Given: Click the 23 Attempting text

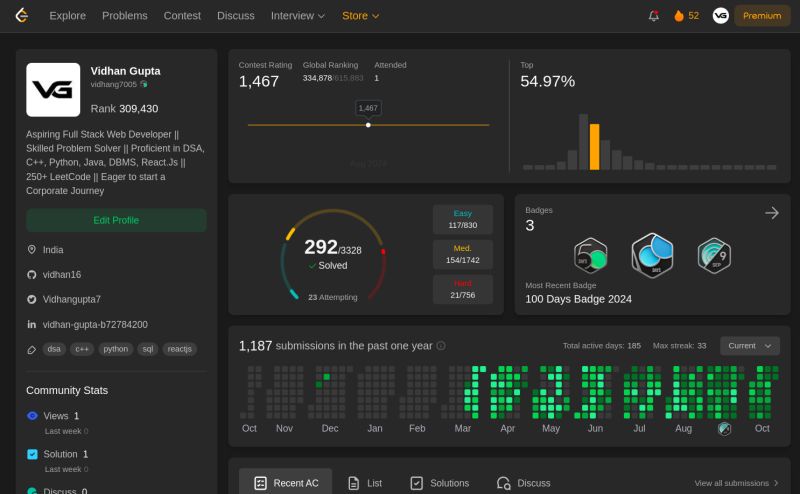Looking at the screenshot, I should click(333, 298).
